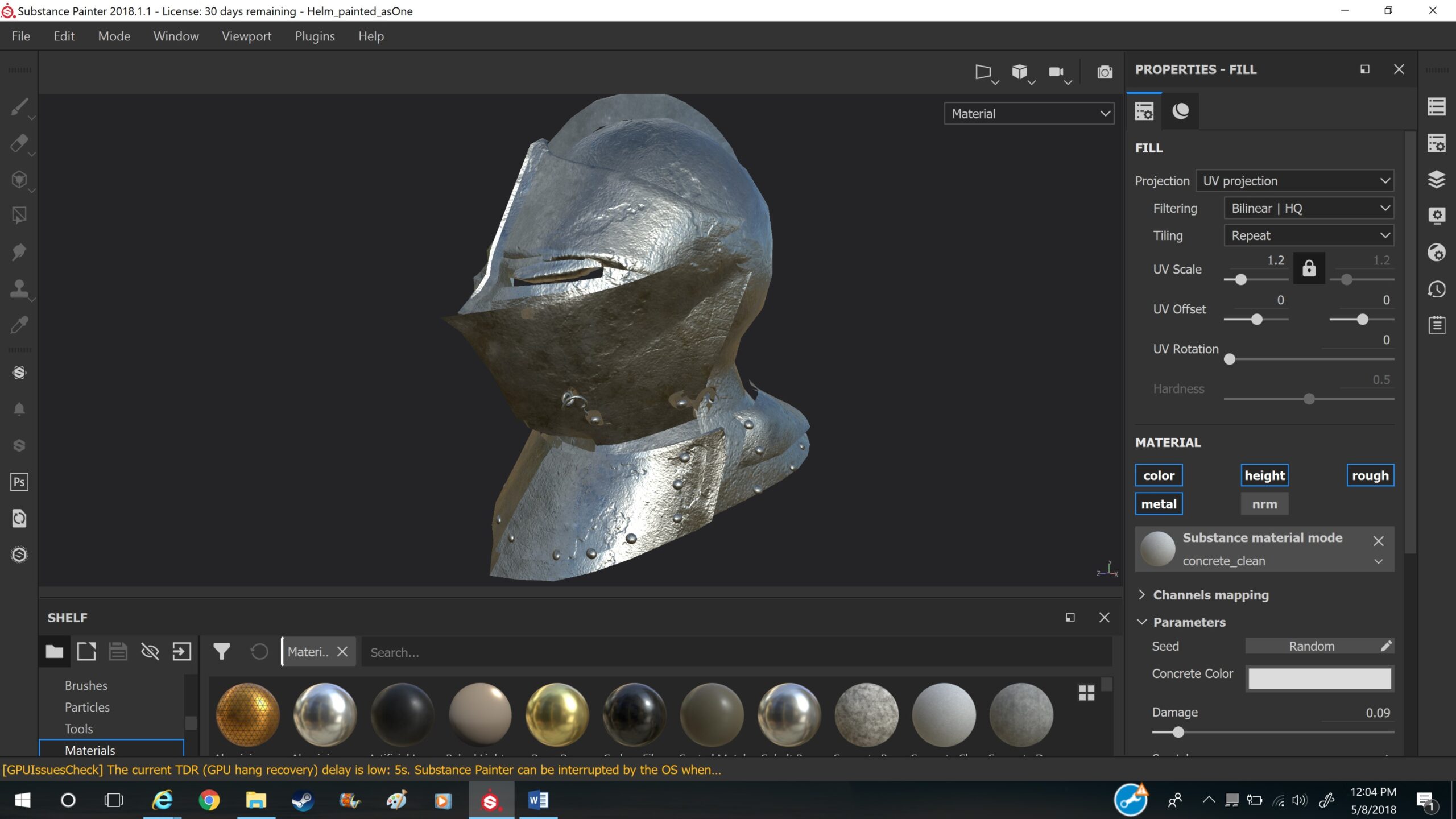Open the Material viewport mode dropdown

pos(1029,114)
